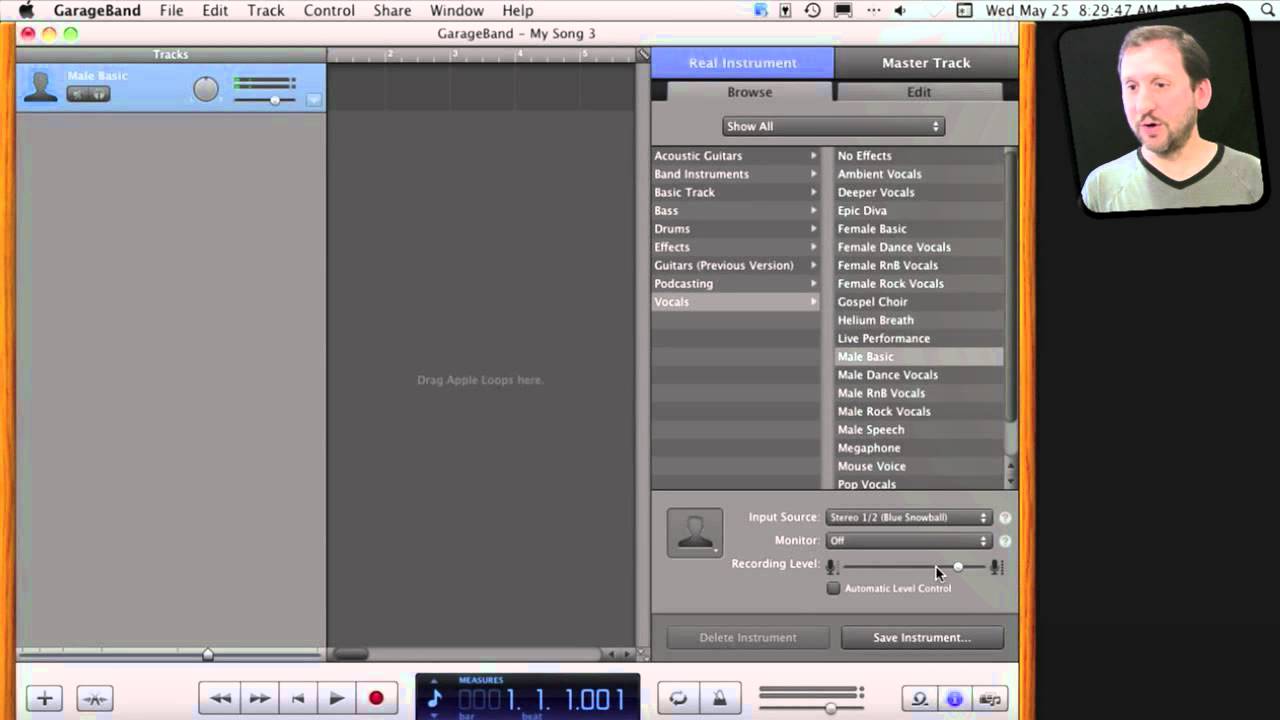The image size is (1280, 720).
Task: Select the Browse tab
Action: 749,92
